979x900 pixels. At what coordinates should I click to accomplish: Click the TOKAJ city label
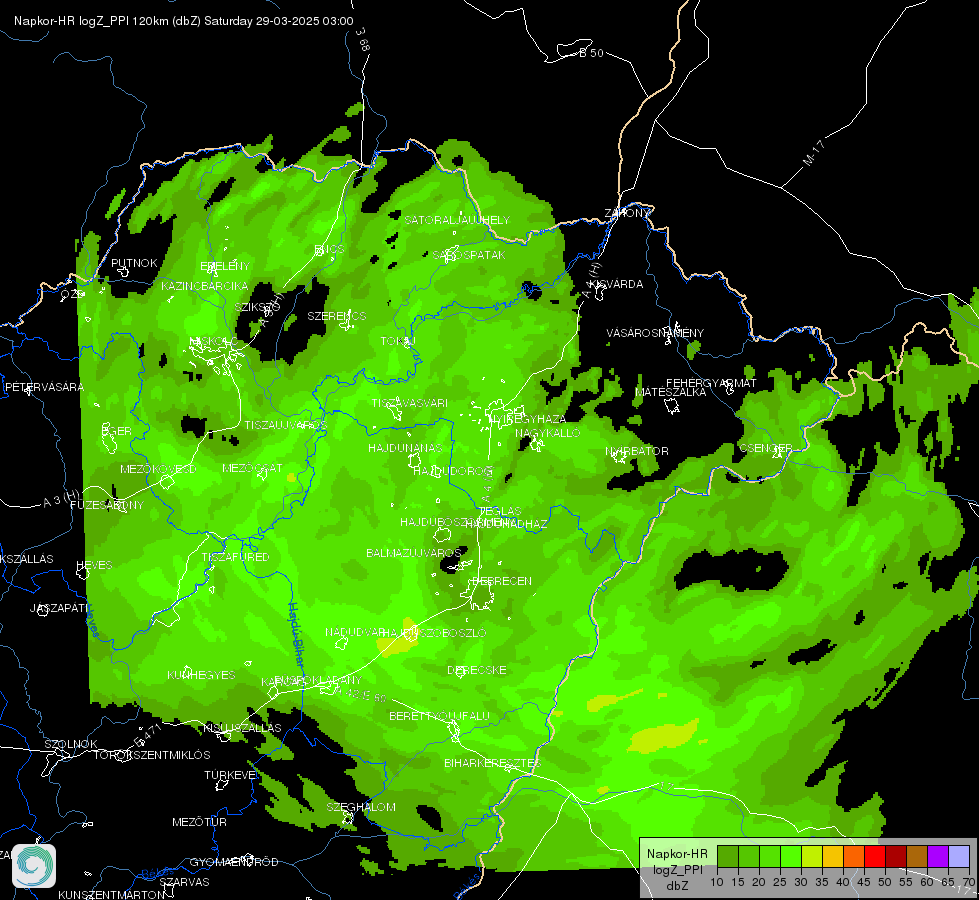pos(398,342)
